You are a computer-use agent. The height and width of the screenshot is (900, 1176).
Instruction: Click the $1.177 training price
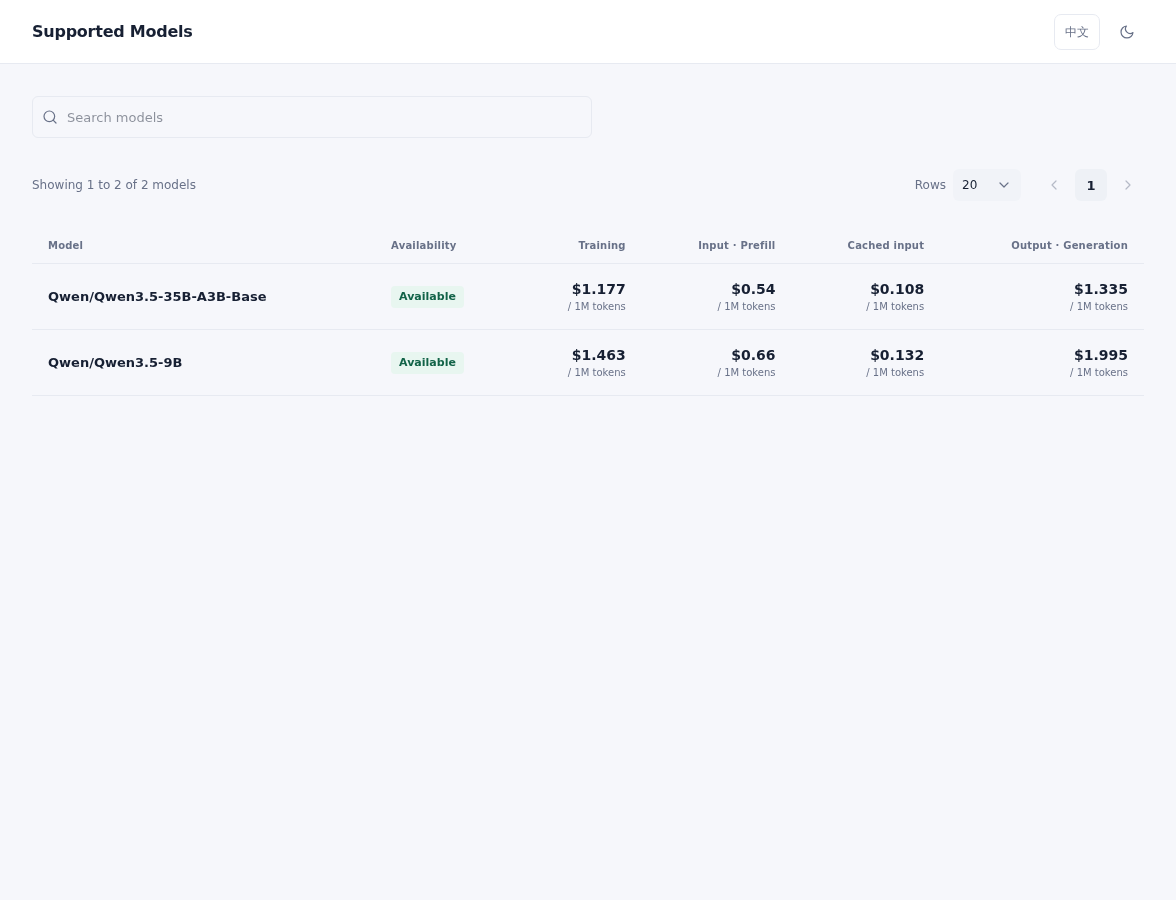point(598,289)
